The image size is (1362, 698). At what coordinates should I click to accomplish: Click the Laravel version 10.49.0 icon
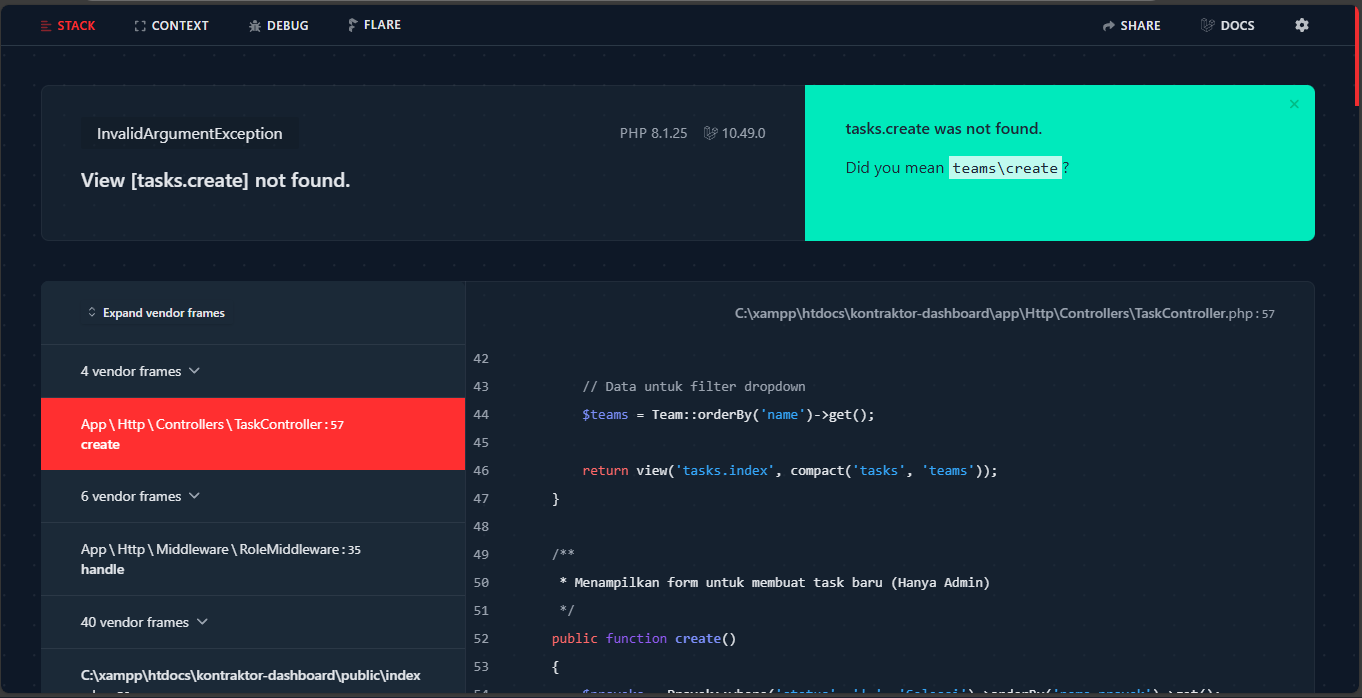(x=710, y=133)
